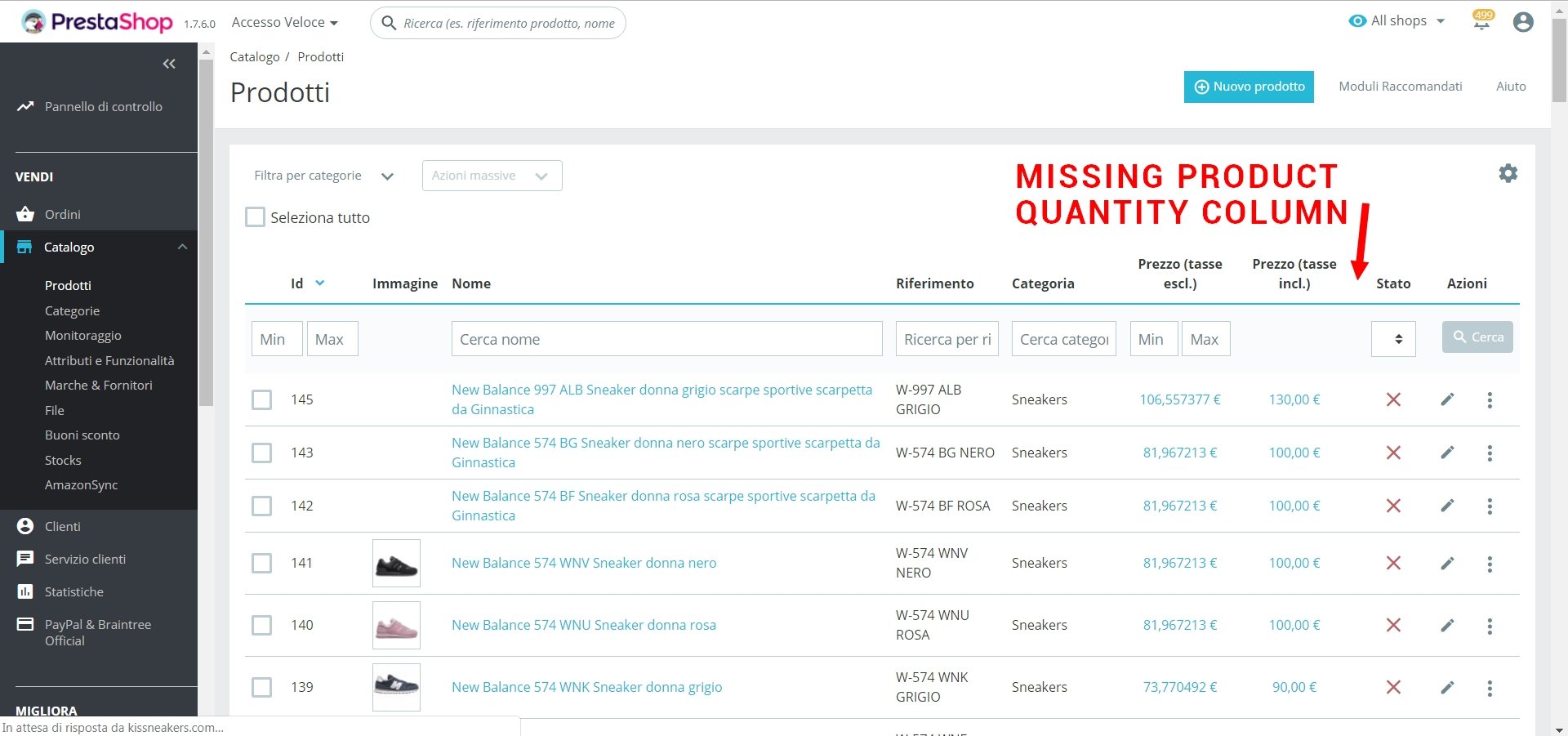Open more actions menu for product 142
This screenshot has height=736, width=1568.
tap(1490, 506)
